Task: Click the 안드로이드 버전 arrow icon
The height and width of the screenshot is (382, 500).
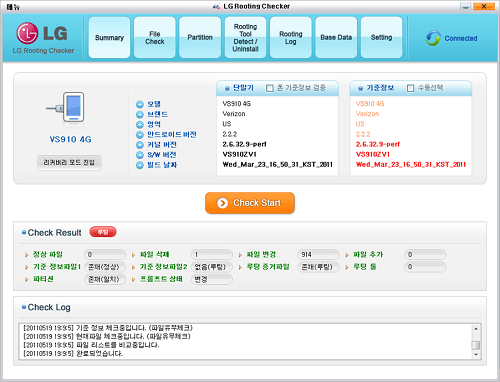Action: (140, 135)
